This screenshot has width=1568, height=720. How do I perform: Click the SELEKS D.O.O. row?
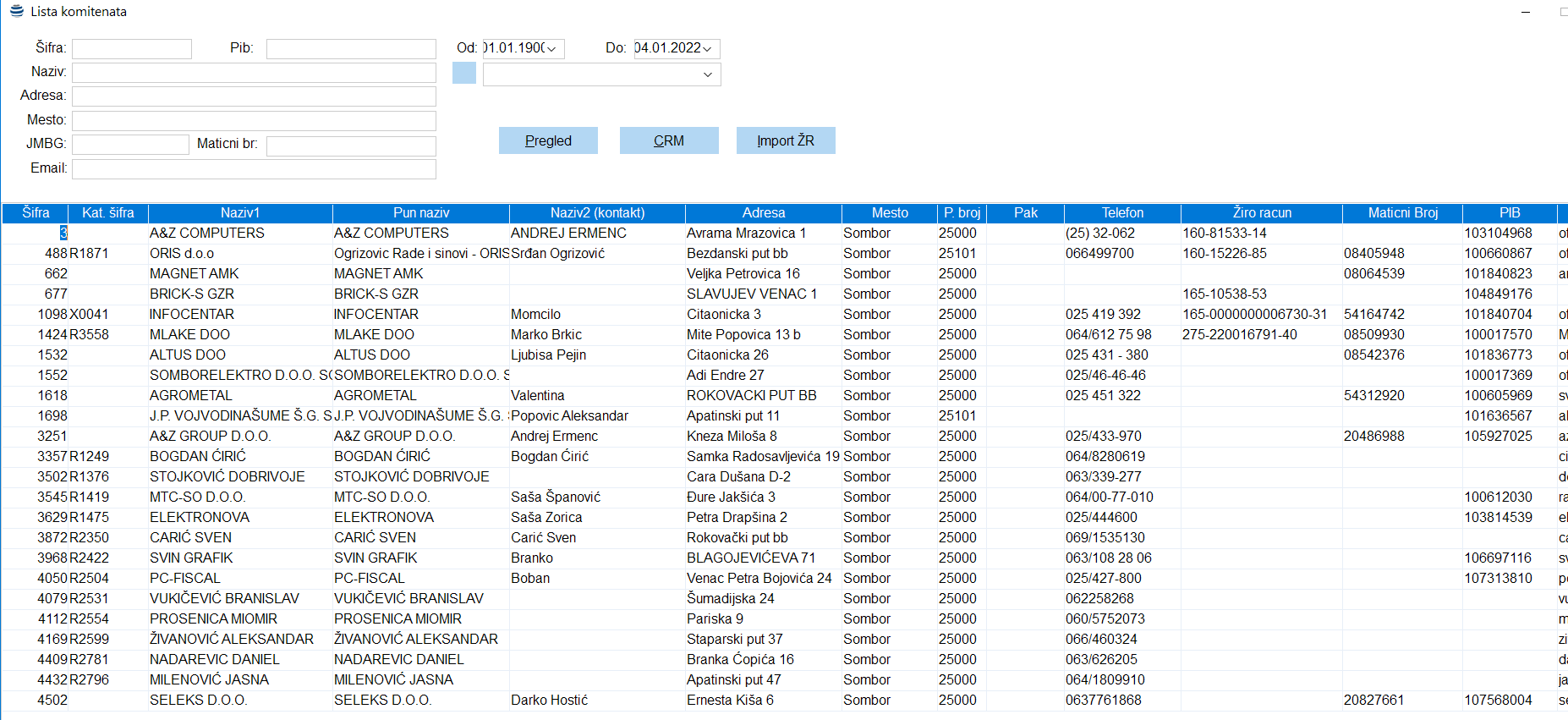[x=198, y=701]
